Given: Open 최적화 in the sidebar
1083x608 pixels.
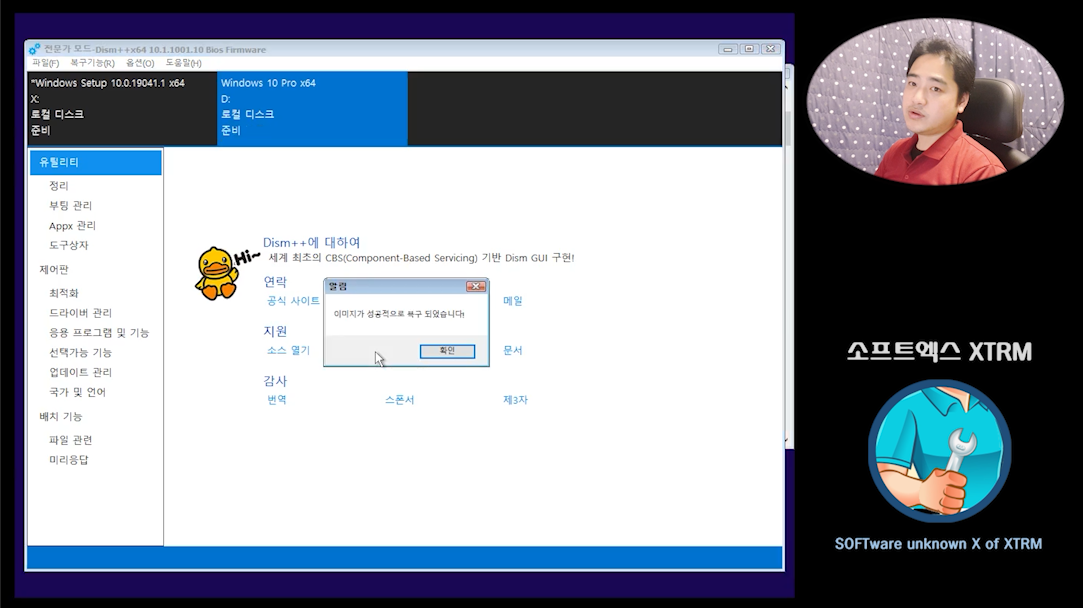Looking at the screenshot, I should click(64, 293).
